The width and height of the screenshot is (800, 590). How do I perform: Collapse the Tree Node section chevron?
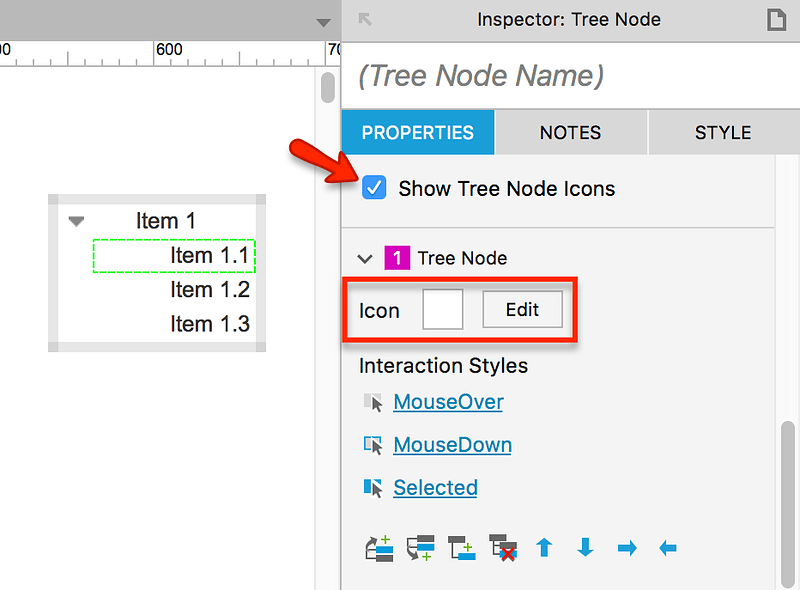point(365,259)
